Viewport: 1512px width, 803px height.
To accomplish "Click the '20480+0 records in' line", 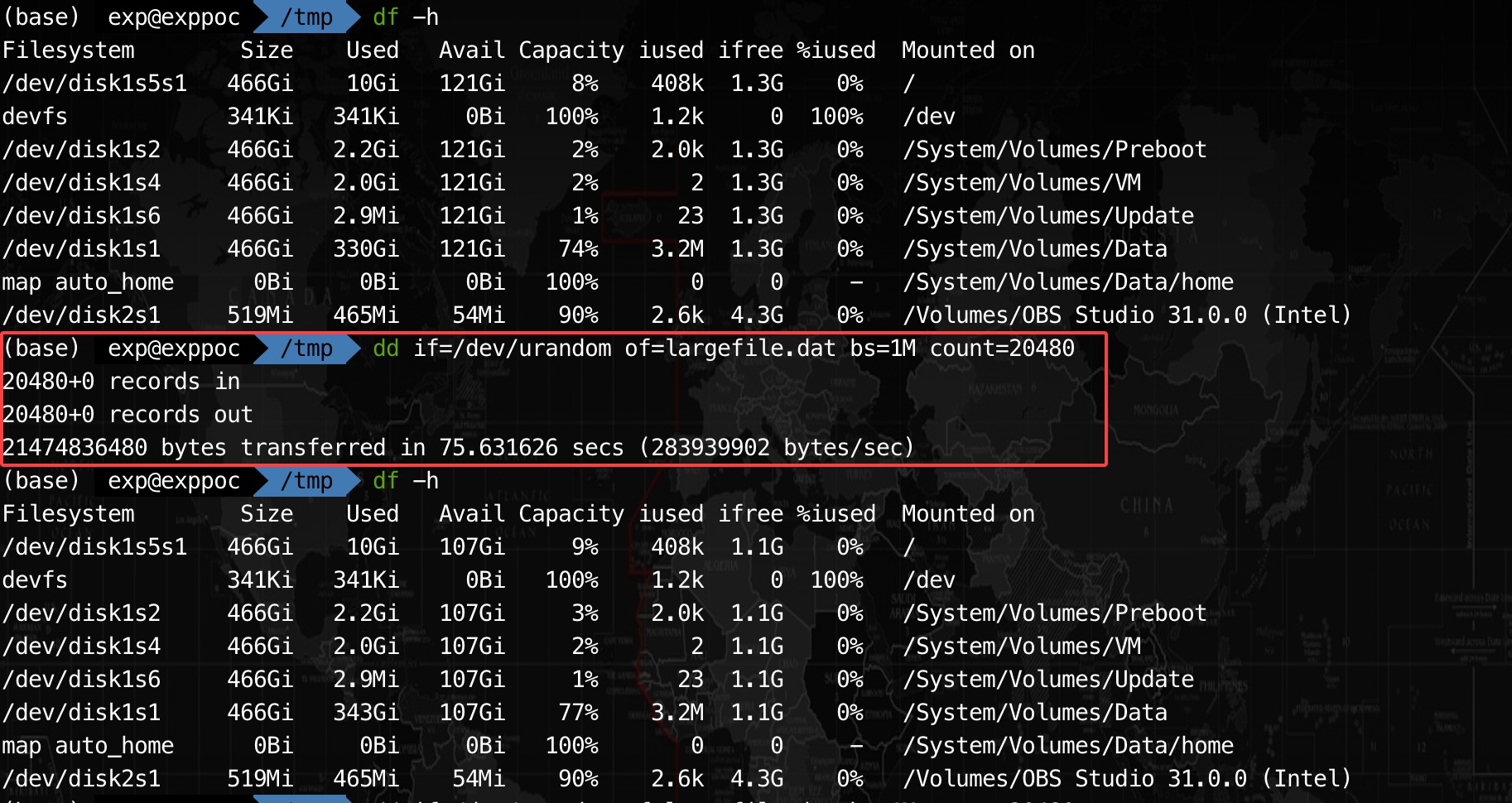I will (x=121, y=381).
